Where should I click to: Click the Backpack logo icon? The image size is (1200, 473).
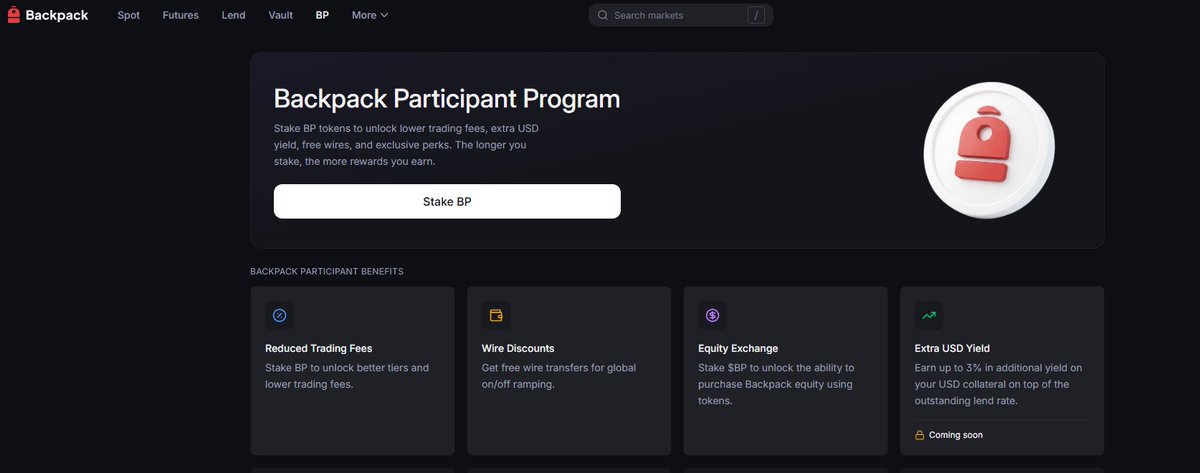(13, 15)
